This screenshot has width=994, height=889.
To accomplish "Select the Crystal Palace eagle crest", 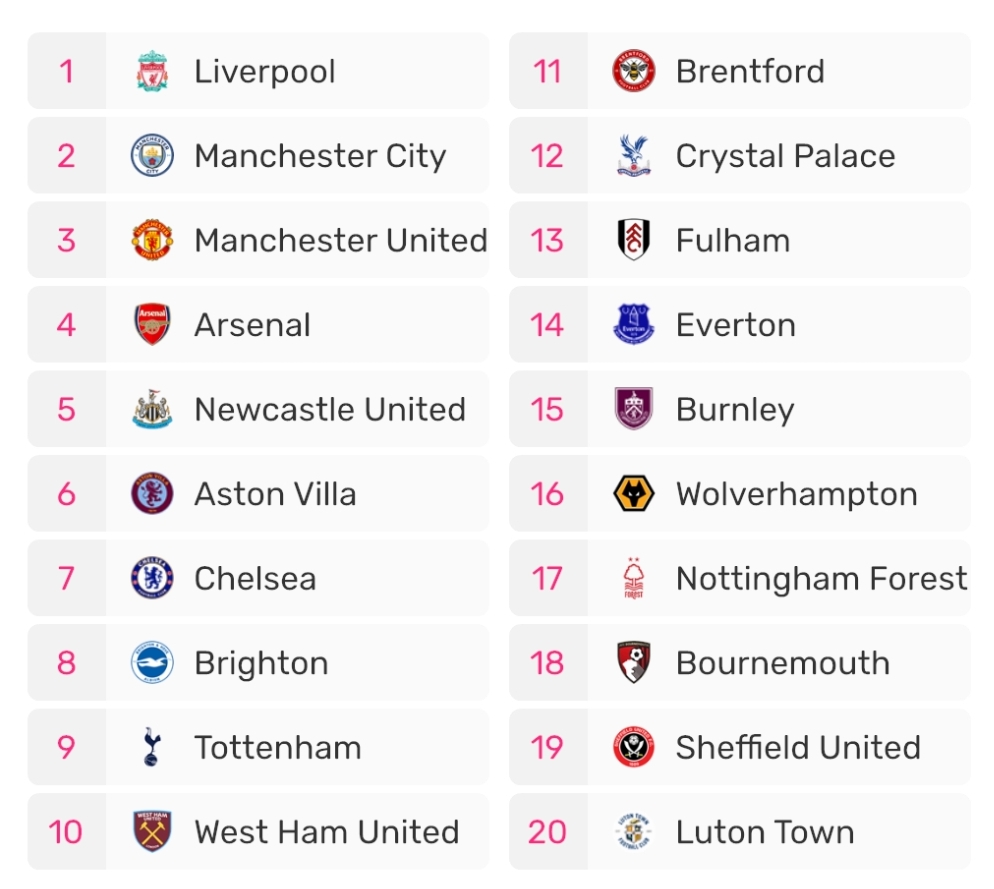I will [634, 156].
